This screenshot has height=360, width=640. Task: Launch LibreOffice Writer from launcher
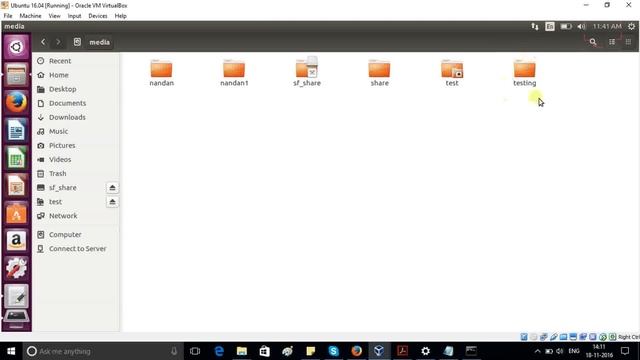tap(16, 130)
